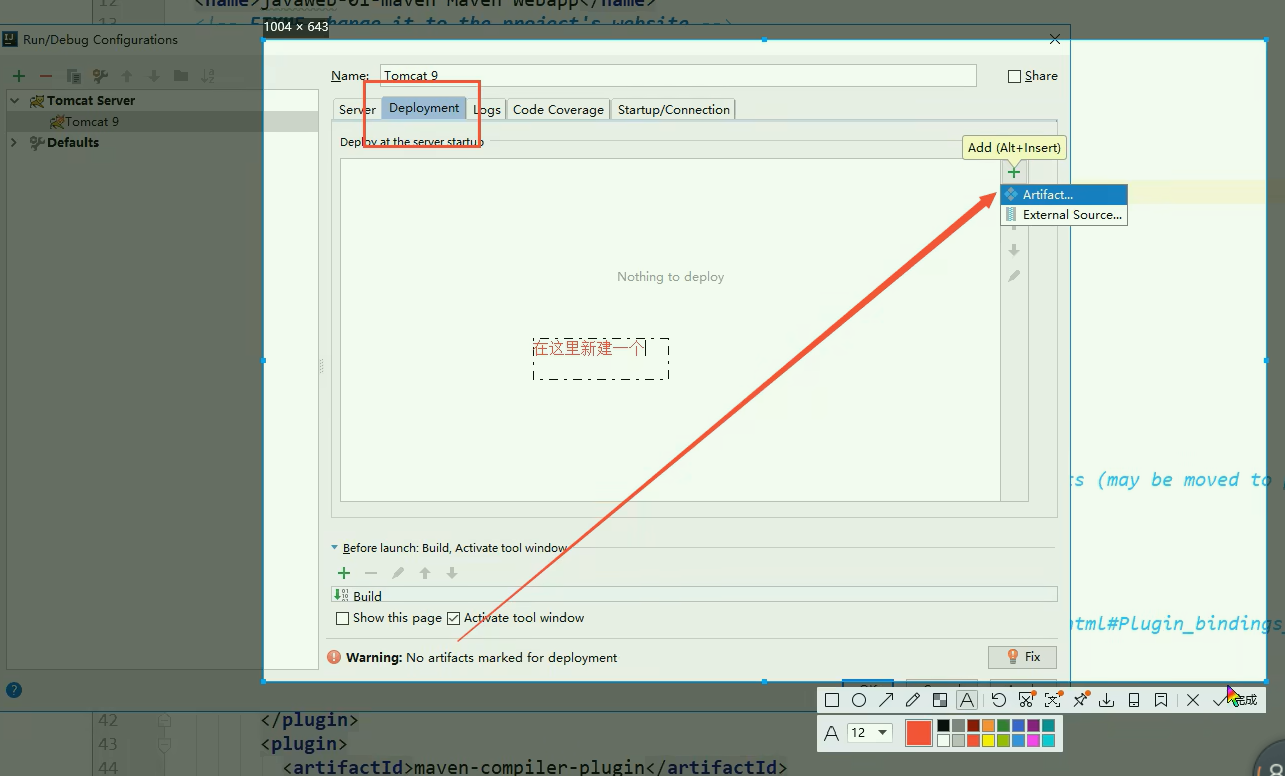Send screenshot to phone icon
Screen dimensions: 1285x776
coord(1134,700)
